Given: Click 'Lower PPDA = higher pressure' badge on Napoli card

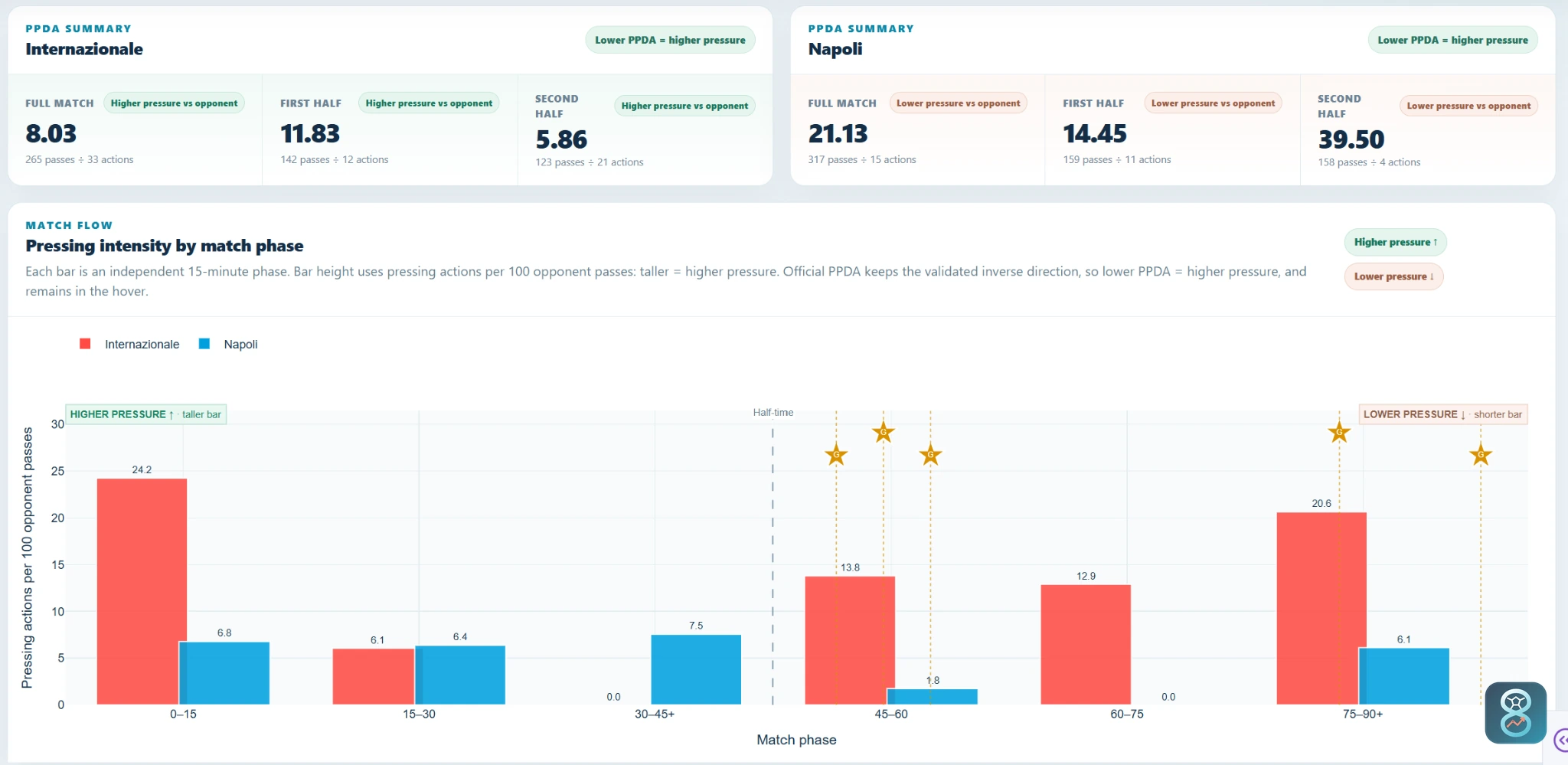Looking at the screenshot, I should coord(1452,40).
